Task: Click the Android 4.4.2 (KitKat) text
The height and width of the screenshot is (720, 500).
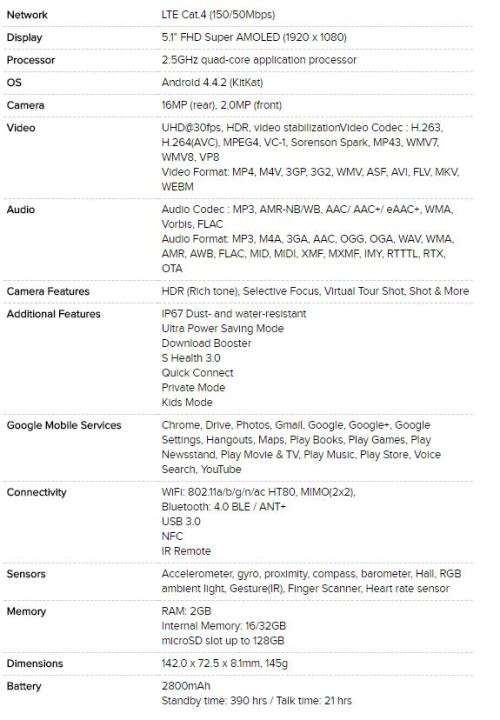Action: [x=212, y=83]
